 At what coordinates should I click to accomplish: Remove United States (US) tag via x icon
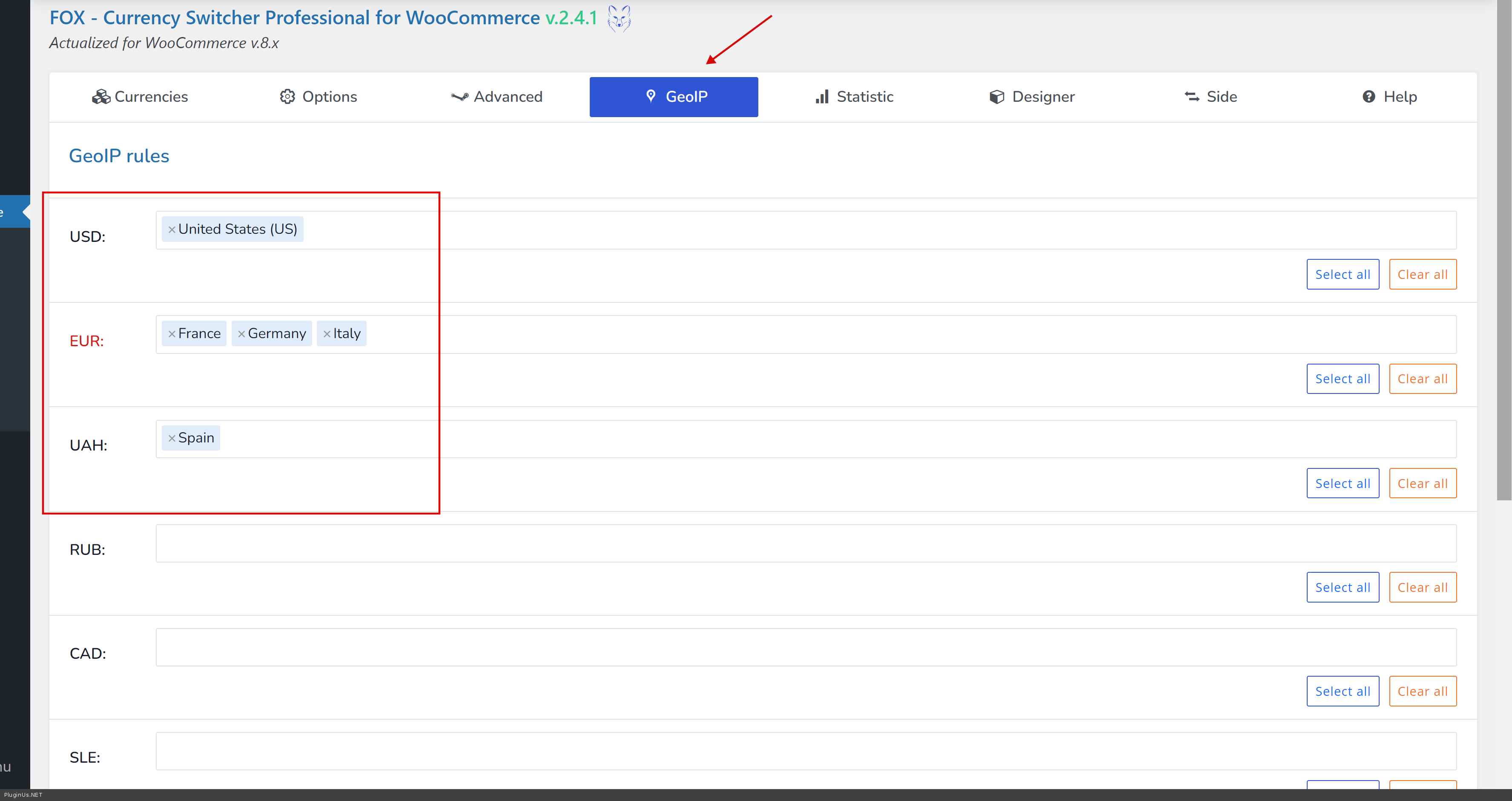click(172, 230)
